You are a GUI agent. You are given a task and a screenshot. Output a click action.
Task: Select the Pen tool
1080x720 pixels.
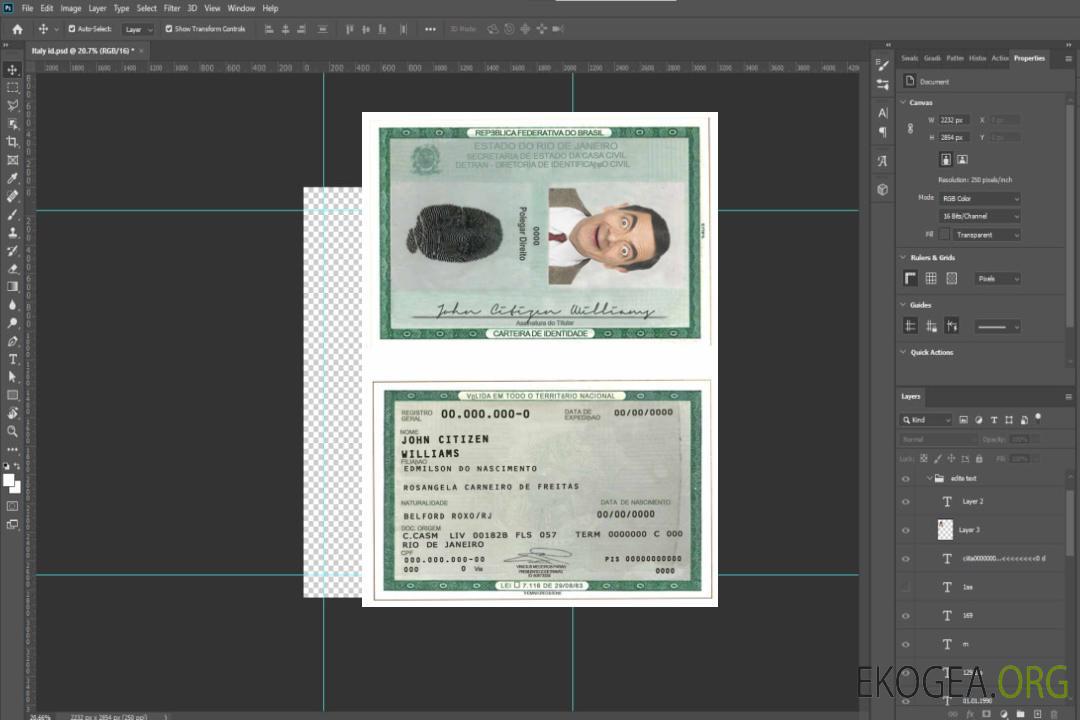[12, 341]
